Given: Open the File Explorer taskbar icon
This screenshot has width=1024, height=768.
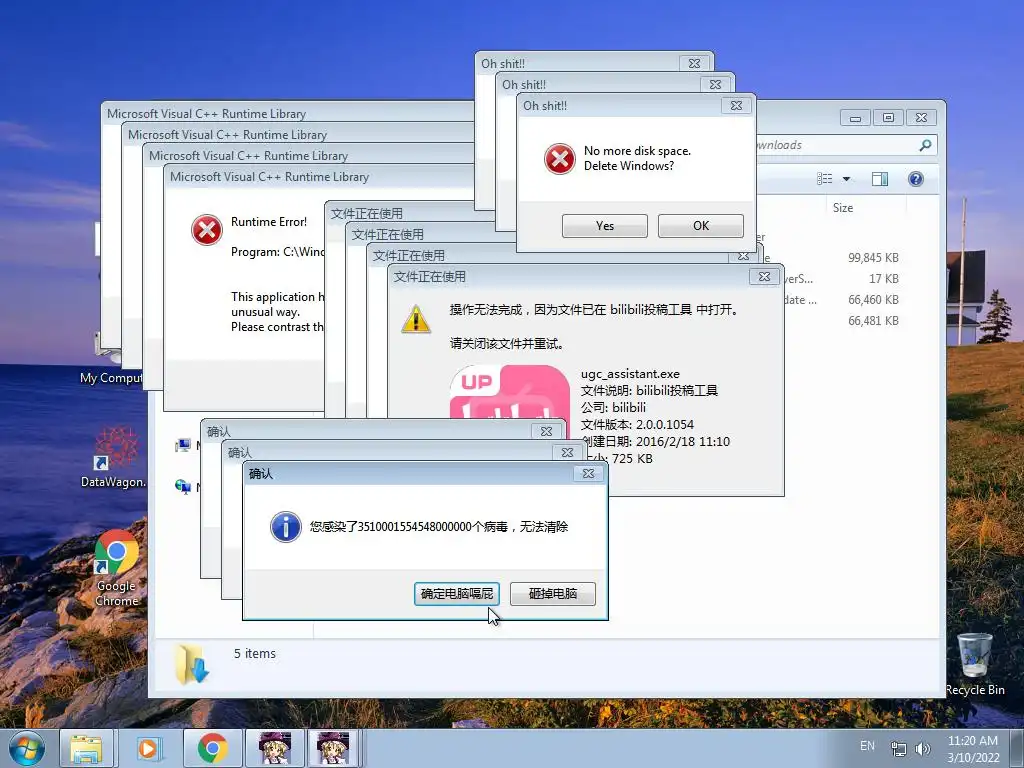Looking at the screenshot, I should click(x=86, y=748).
